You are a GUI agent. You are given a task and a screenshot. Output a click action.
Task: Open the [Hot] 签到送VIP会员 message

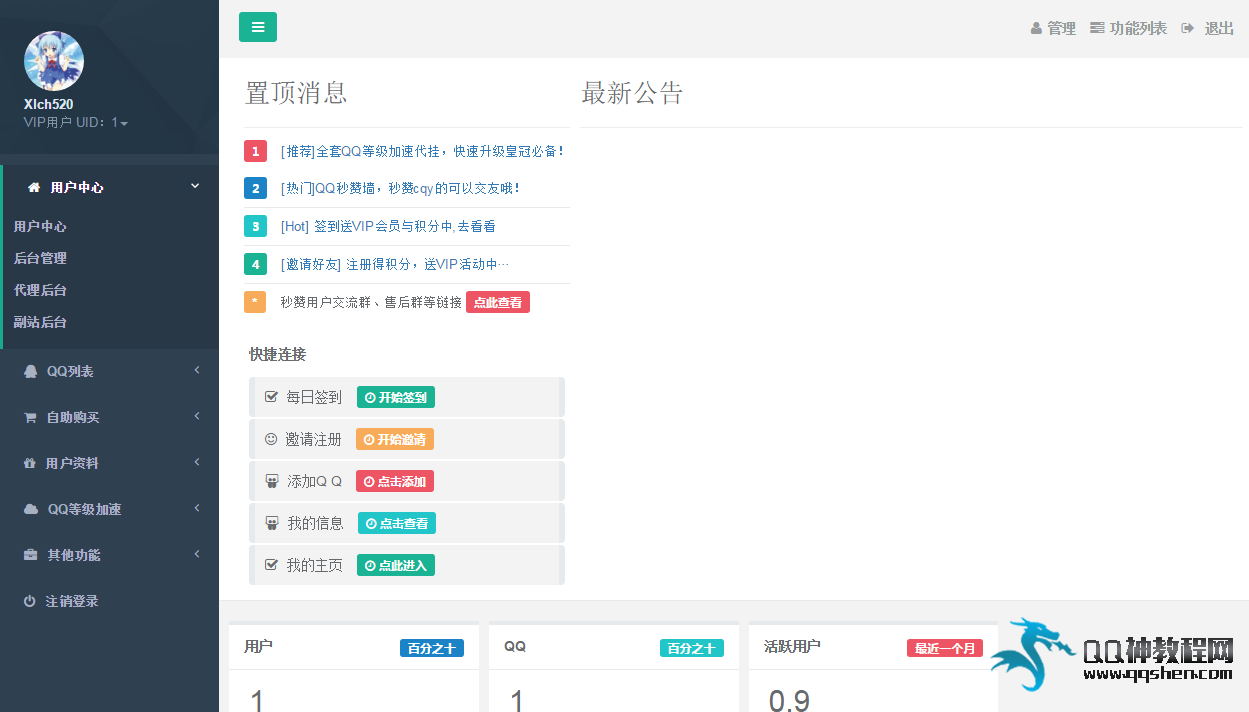click(388, 226)
